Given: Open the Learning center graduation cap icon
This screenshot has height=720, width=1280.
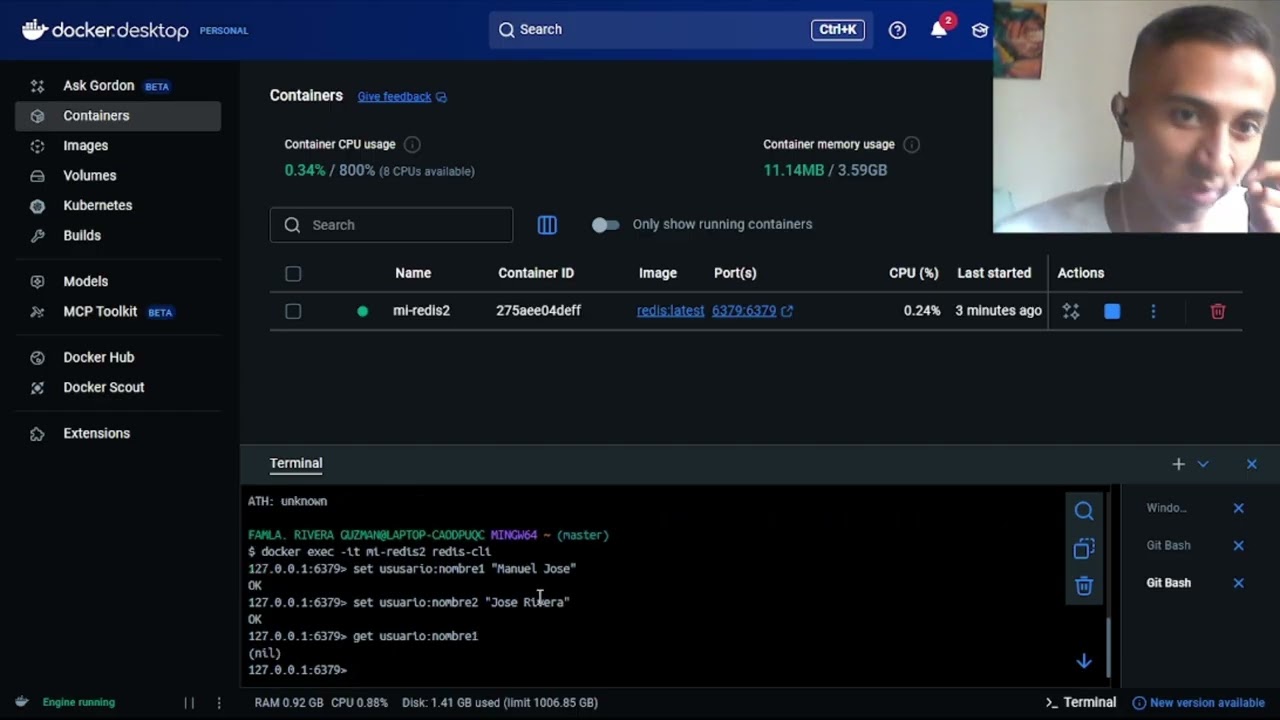Looking at the screenshot, I should (x=980, y=30).
